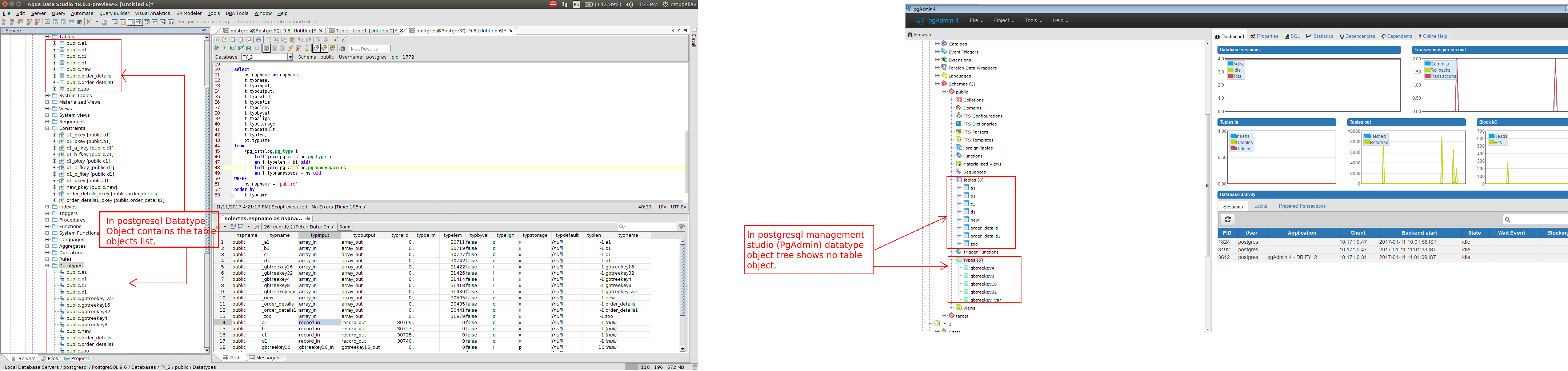The height and width of the screenshot is (371, 1568).
Task: Open the ER Modeler menu
Action: [x=189, y=13]
